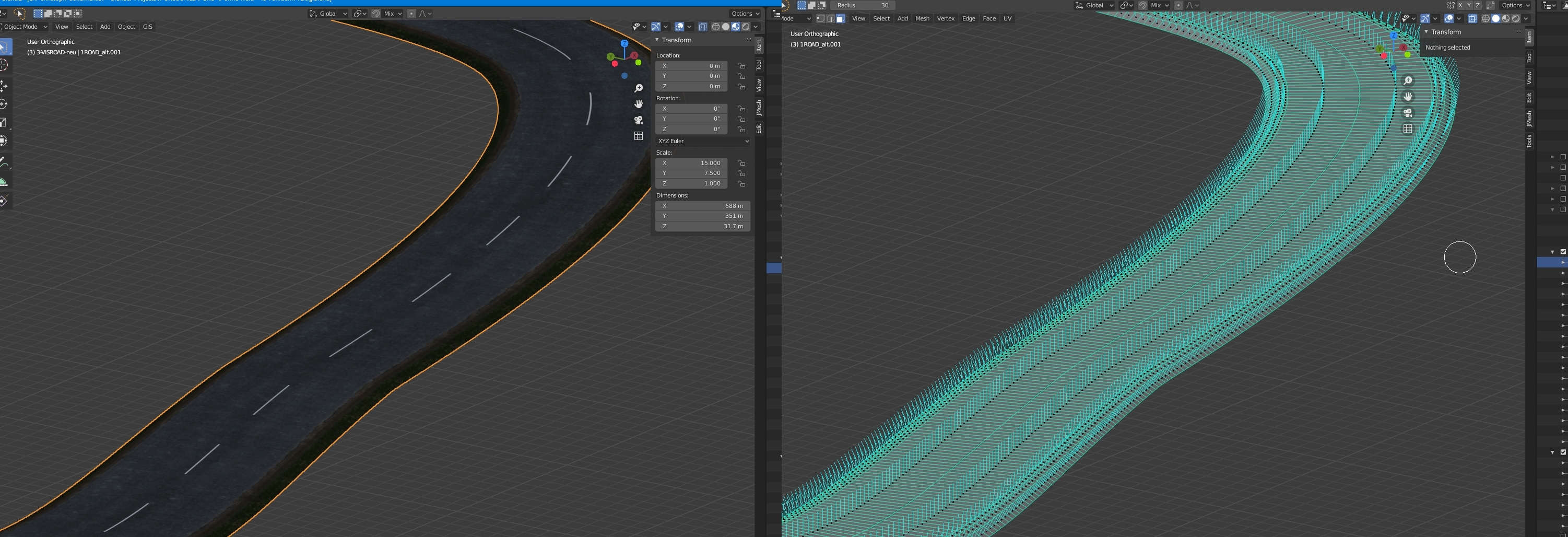Image resolution: width=1568 pixels, height=537 pixels.
Task: Open Vertex menu in right viewport
Action: click(945, 18)
